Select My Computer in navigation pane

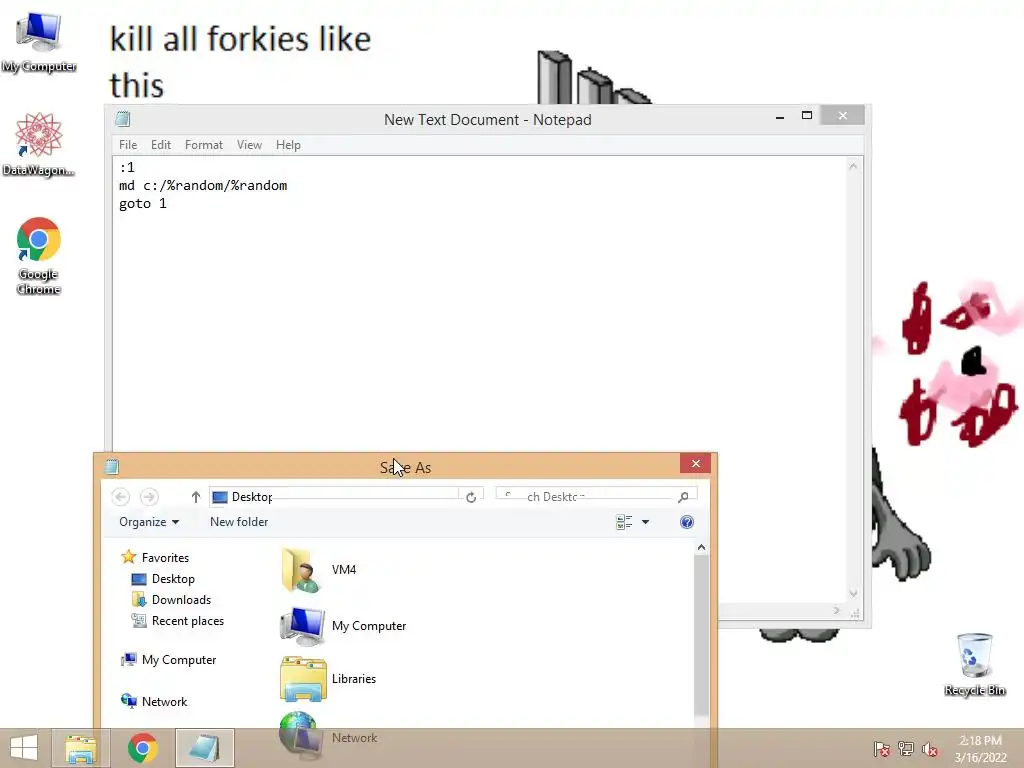click(x=168, y=660)
